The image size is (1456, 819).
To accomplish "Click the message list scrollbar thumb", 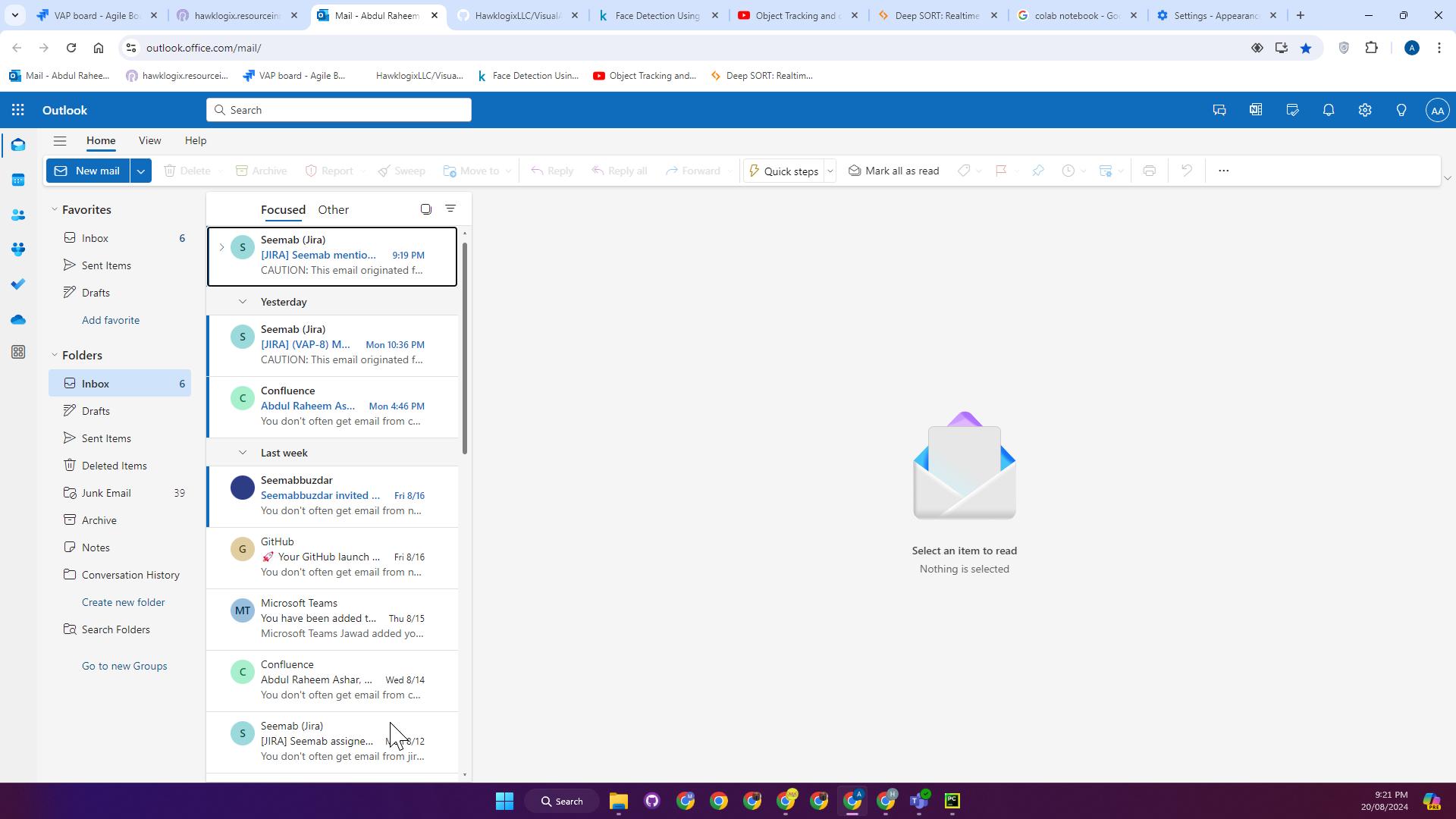I will [x=465, y=349].
